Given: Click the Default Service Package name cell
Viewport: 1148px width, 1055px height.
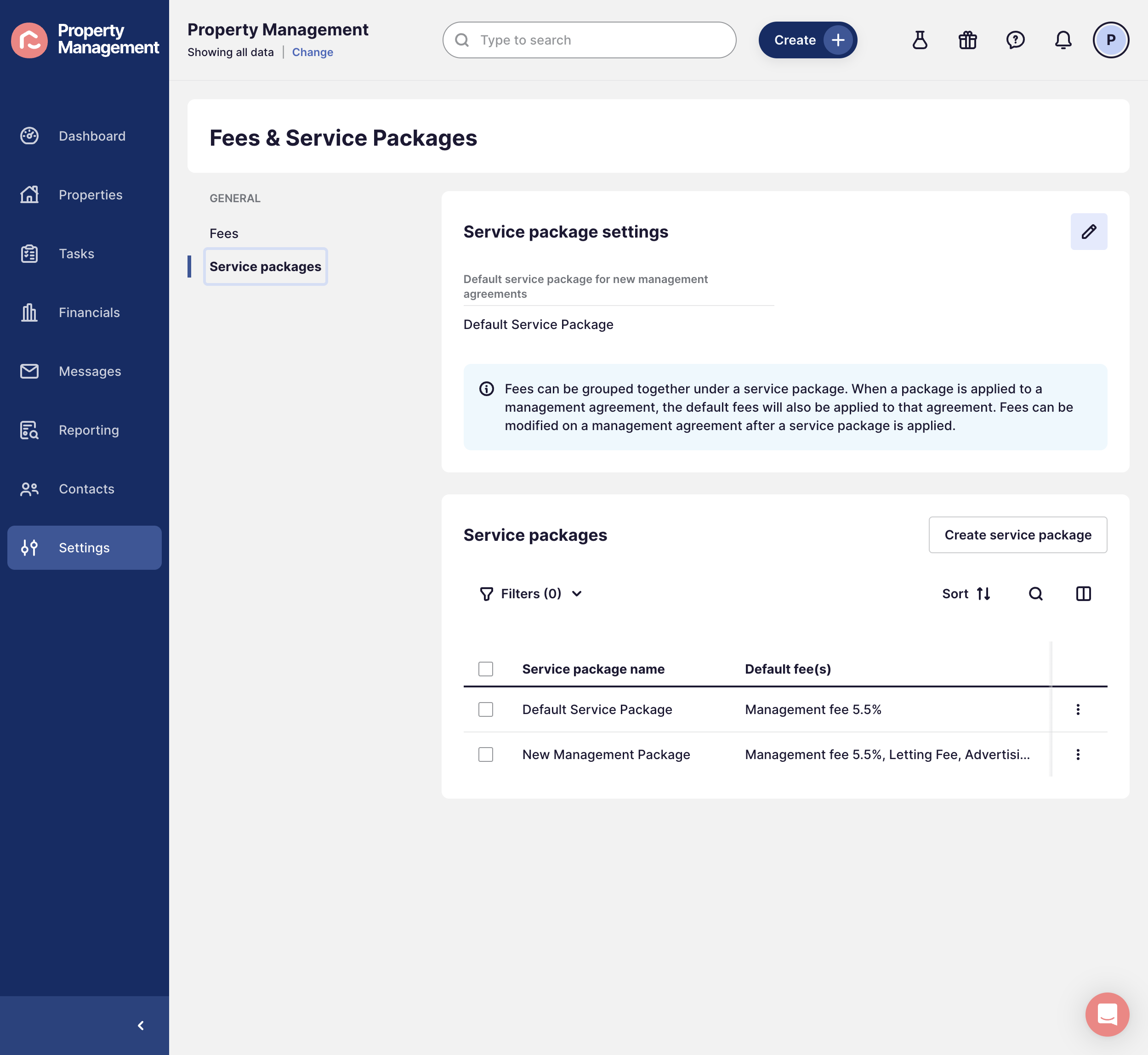Looking at the screenshot, I should click(x=597, y=709).
